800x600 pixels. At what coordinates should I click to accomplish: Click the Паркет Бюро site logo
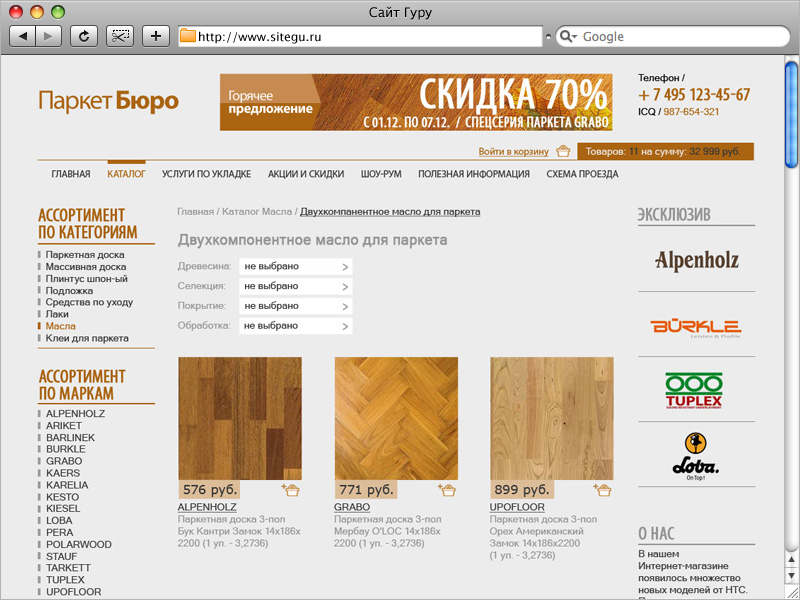point(109,101)
